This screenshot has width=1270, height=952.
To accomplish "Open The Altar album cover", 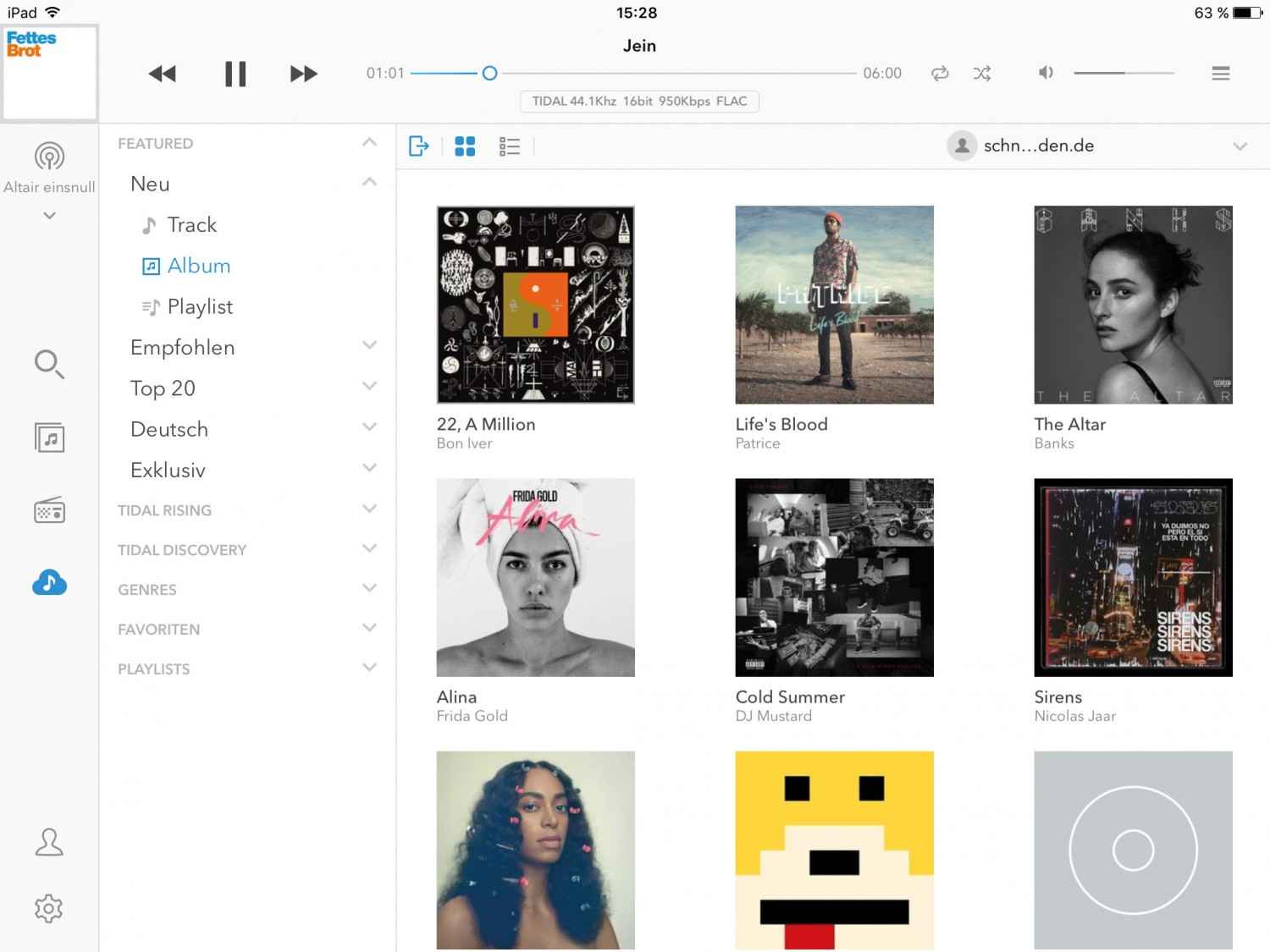I will (x=1133, y=305).
